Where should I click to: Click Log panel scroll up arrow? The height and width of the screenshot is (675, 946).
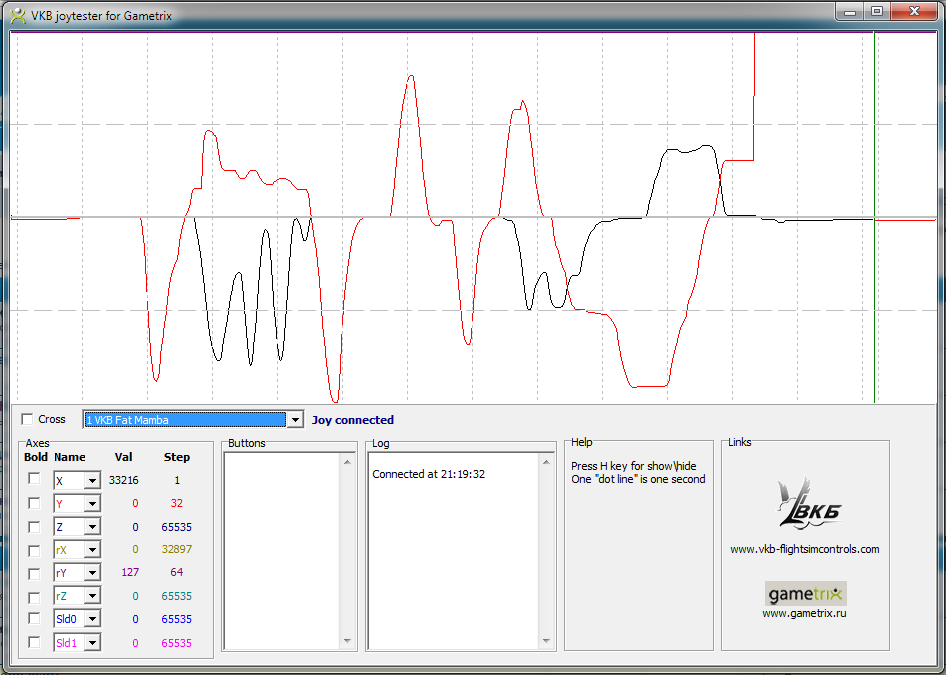click(x=546, y=462)
